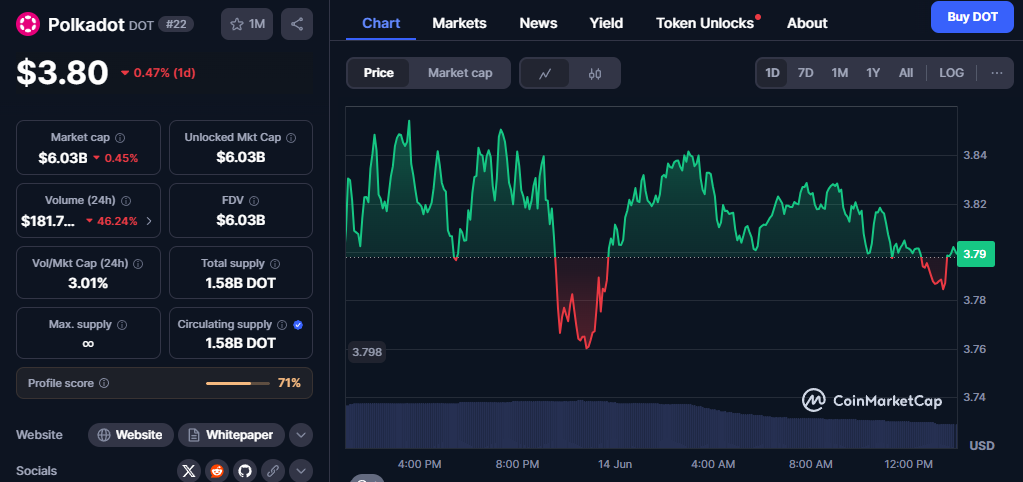The image size is (1023, 482).
Task: Click info icon next to Vol/Mkt Cap (24h)
Action: click(138, 264)
